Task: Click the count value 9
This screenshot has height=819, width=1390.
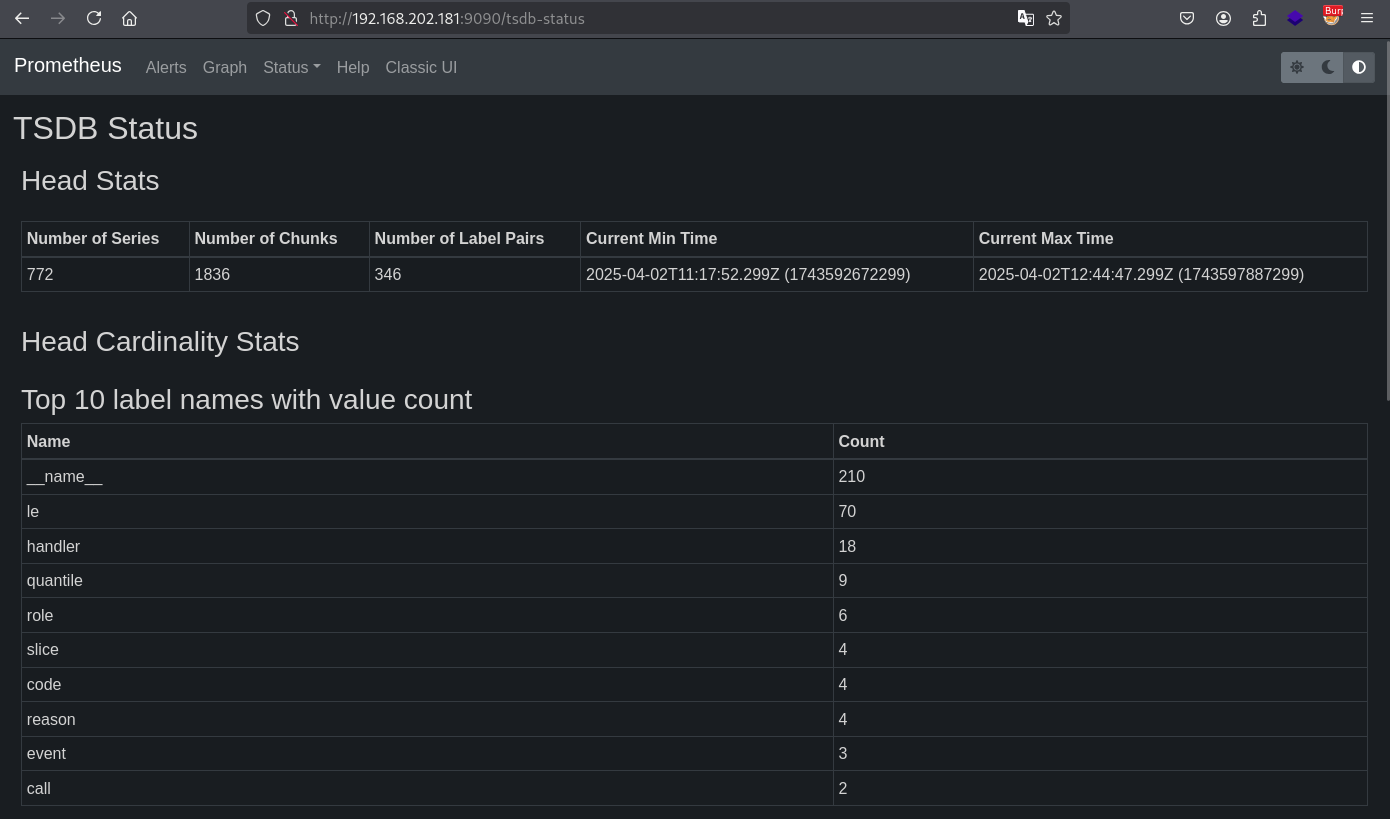Action: 843,580
